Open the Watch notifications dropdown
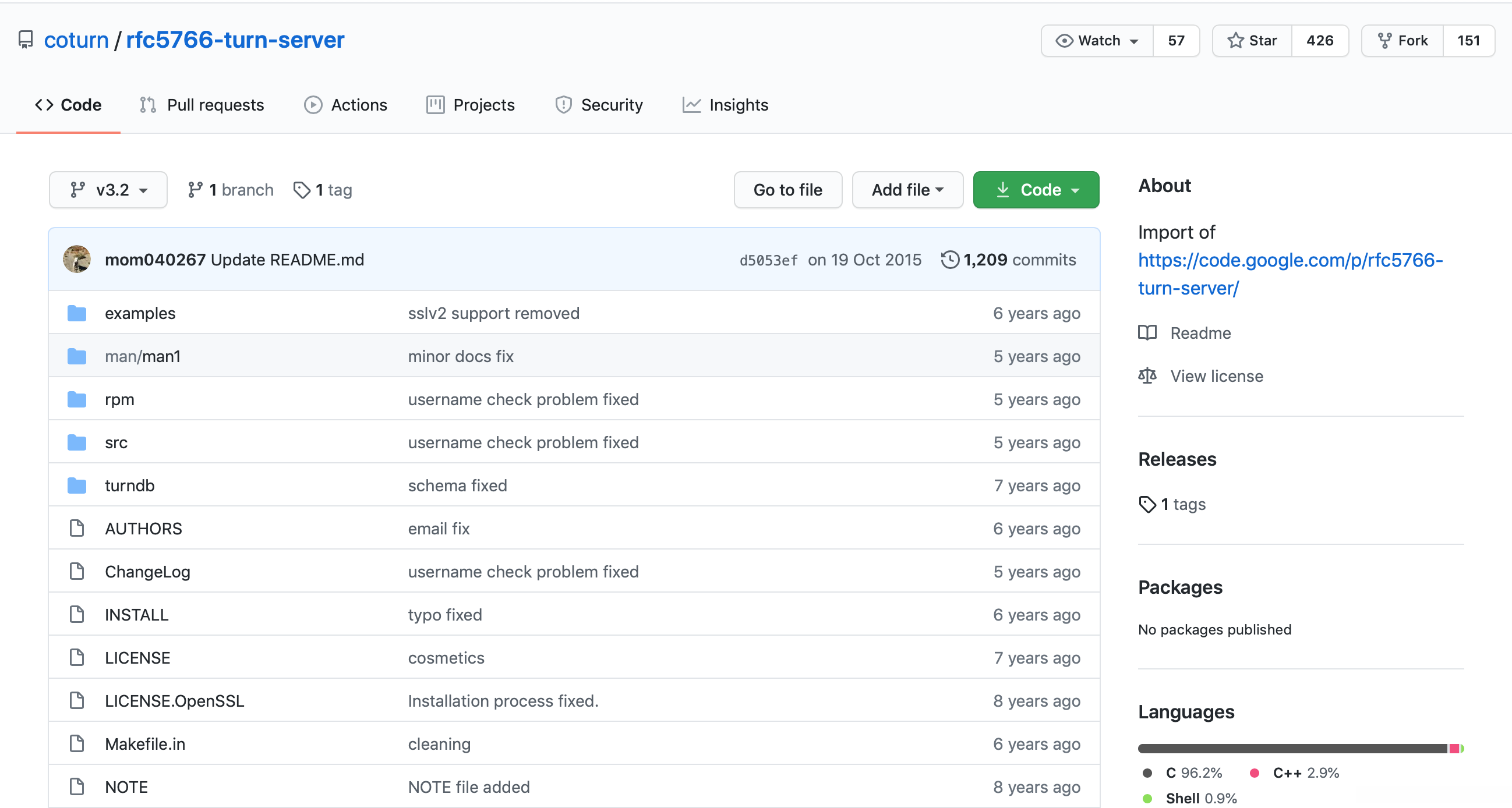The height and width of the screenshot is (808, 1512). click(1097, 41)
